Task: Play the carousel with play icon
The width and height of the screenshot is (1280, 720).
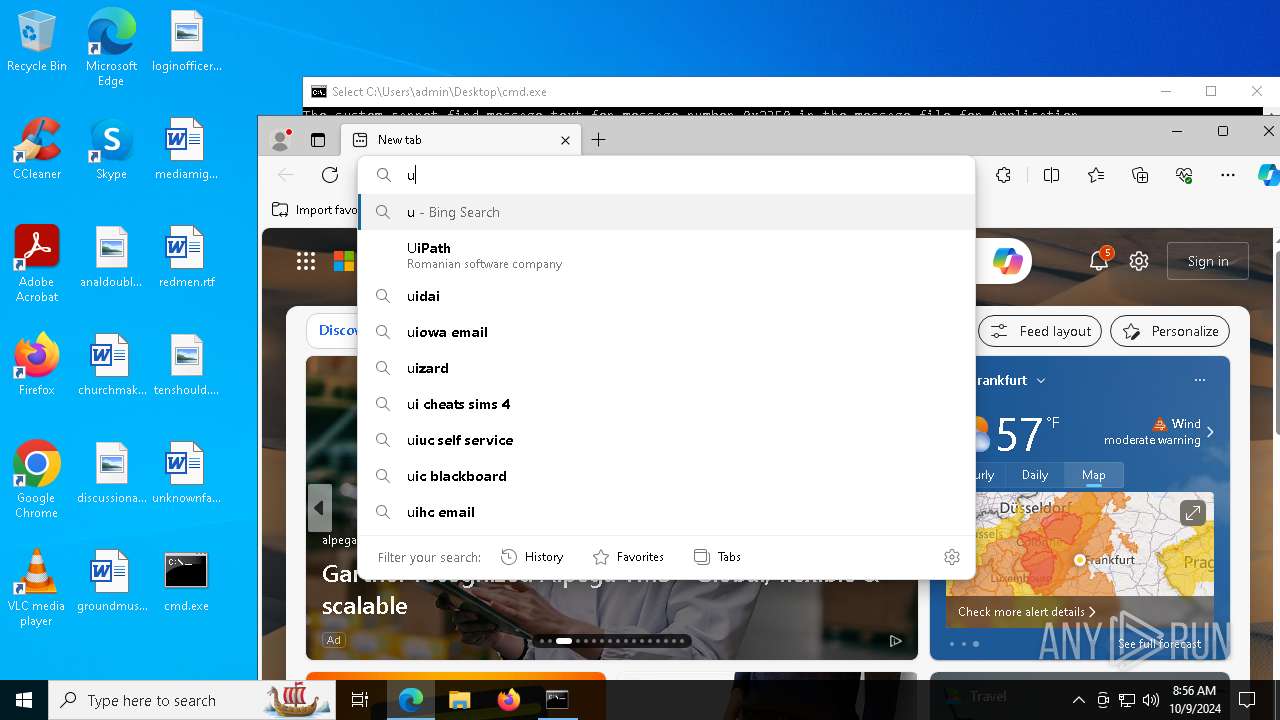Action: tap(895, 641)
